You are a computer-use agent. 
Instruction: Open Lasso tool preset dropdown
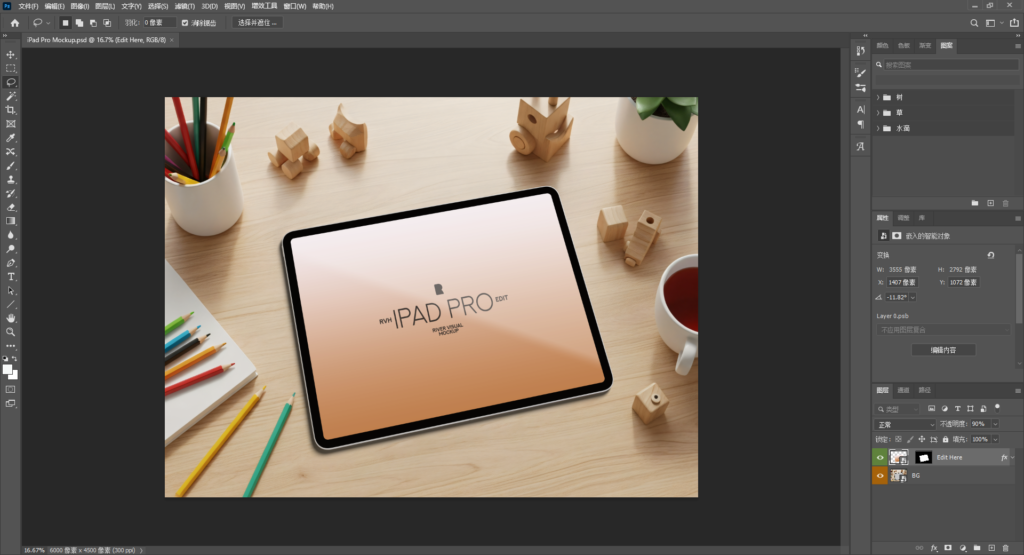(x=48, y=23)
